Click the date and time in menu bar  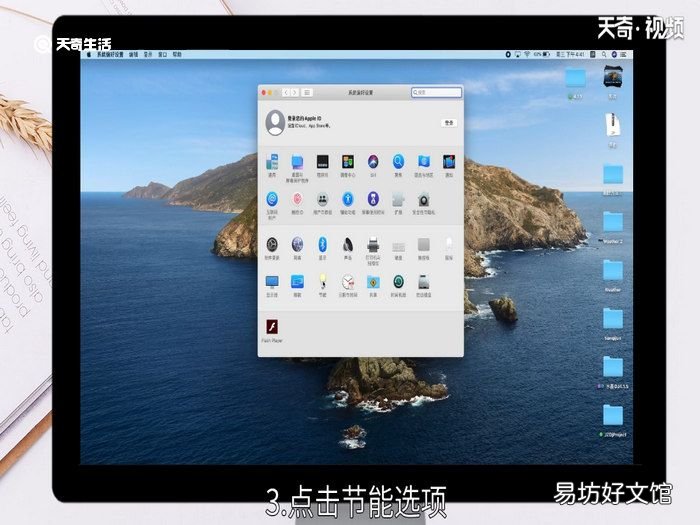[570, 54]
